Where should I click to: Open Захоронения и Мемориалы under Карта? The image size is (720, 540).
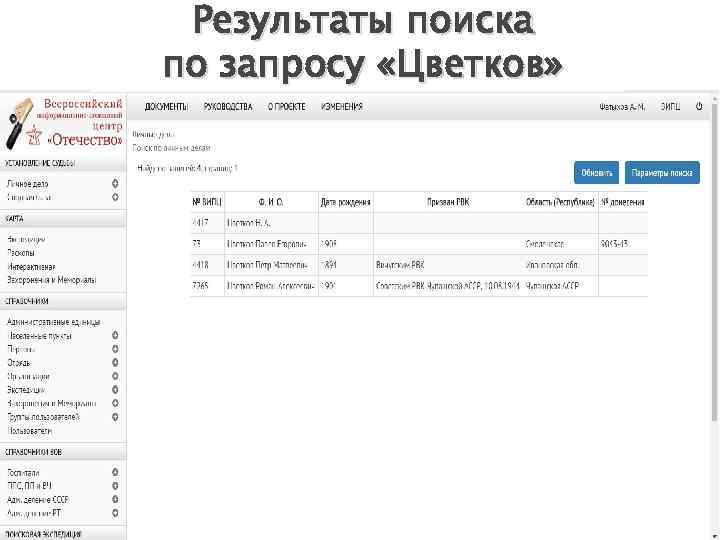pos(51,280)
